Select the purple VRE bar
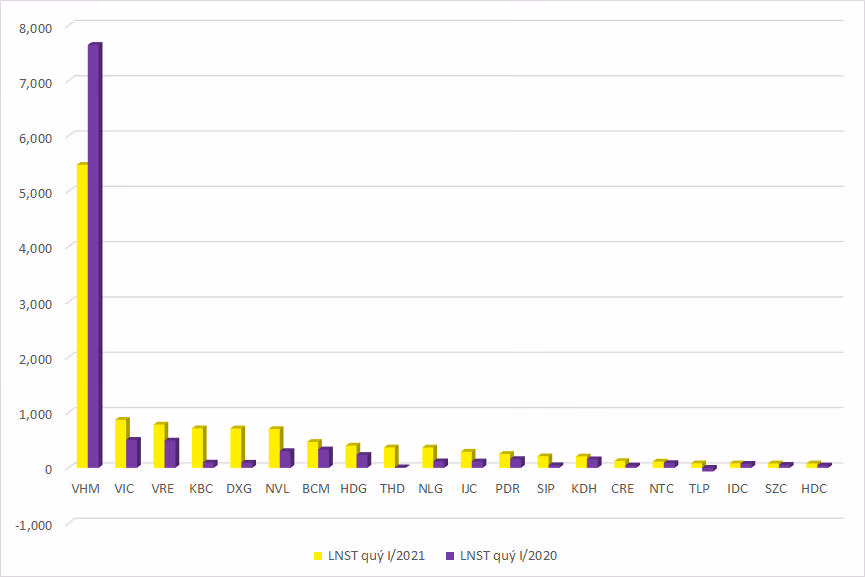Screen dimensions: 865x577 tap(171, 454)
